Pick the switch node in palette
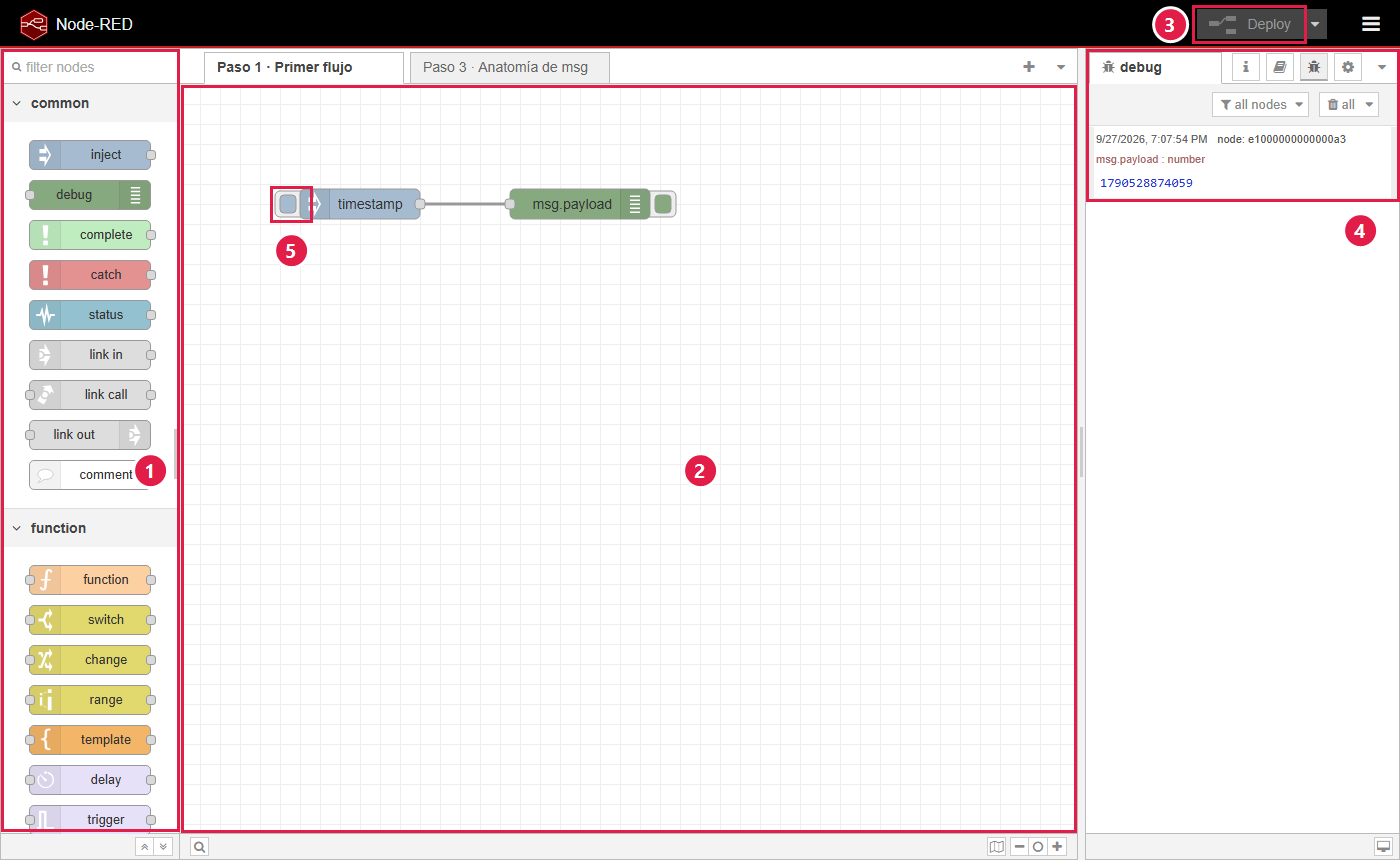Viewport: 1400px width, 860px height. coord(90,620)
